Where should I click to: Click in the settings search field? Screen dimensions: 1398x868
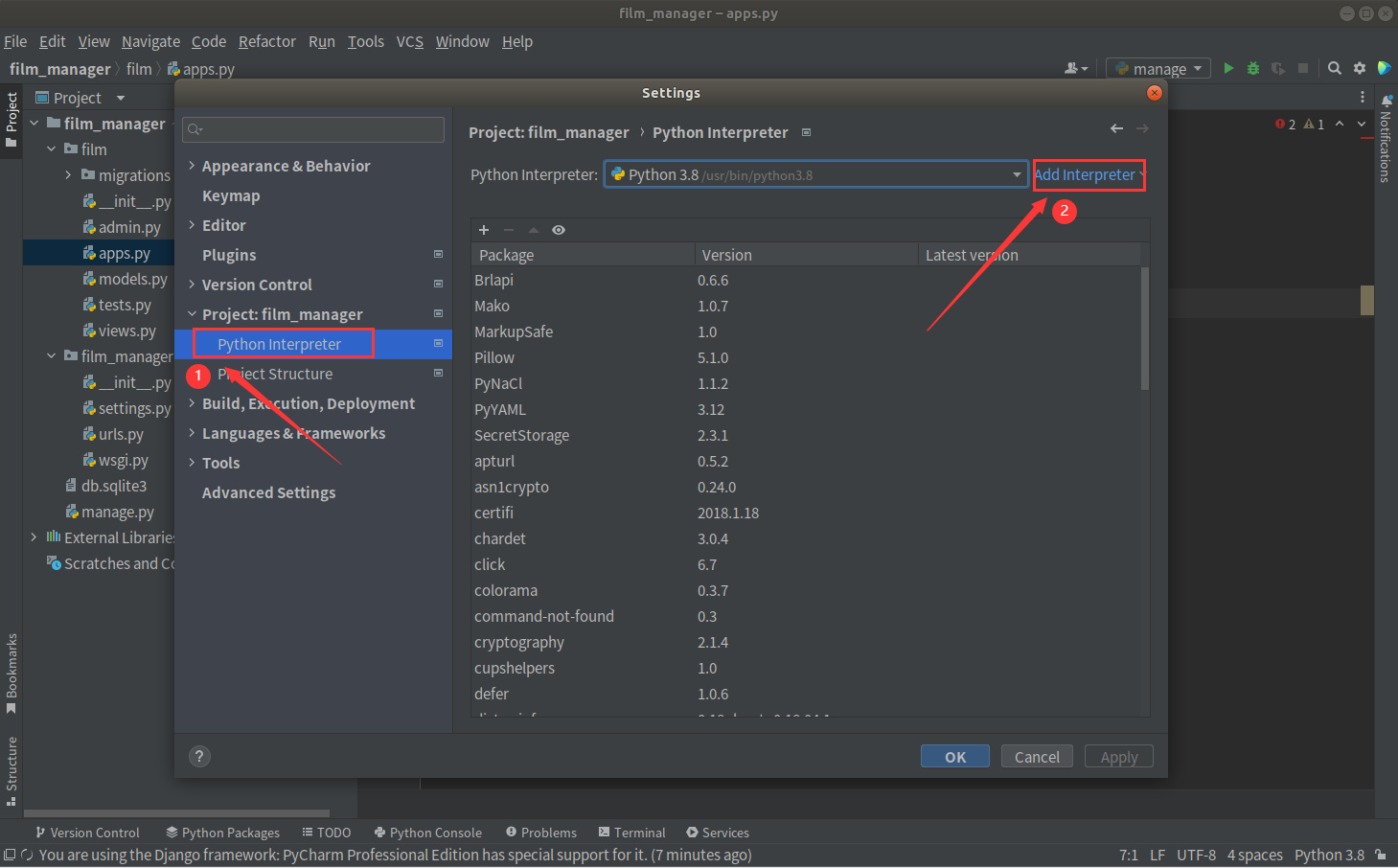click(313, 129)
